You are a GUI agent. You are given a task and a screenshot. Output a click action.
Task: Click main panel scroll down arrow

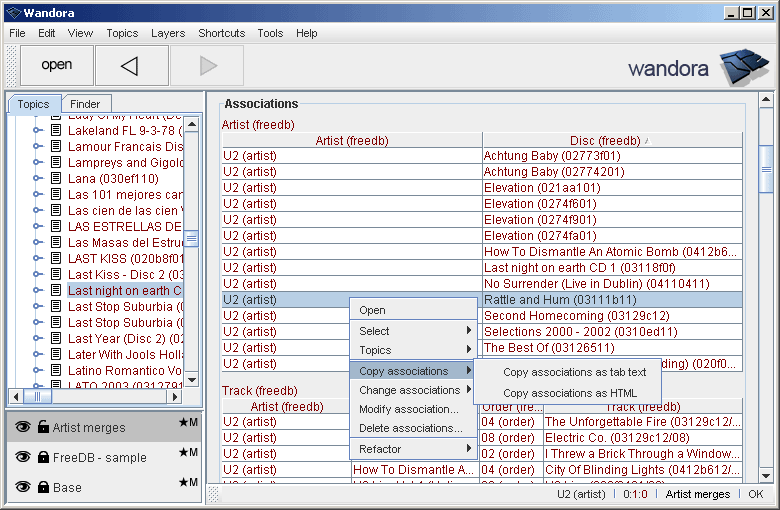(766, 476)
